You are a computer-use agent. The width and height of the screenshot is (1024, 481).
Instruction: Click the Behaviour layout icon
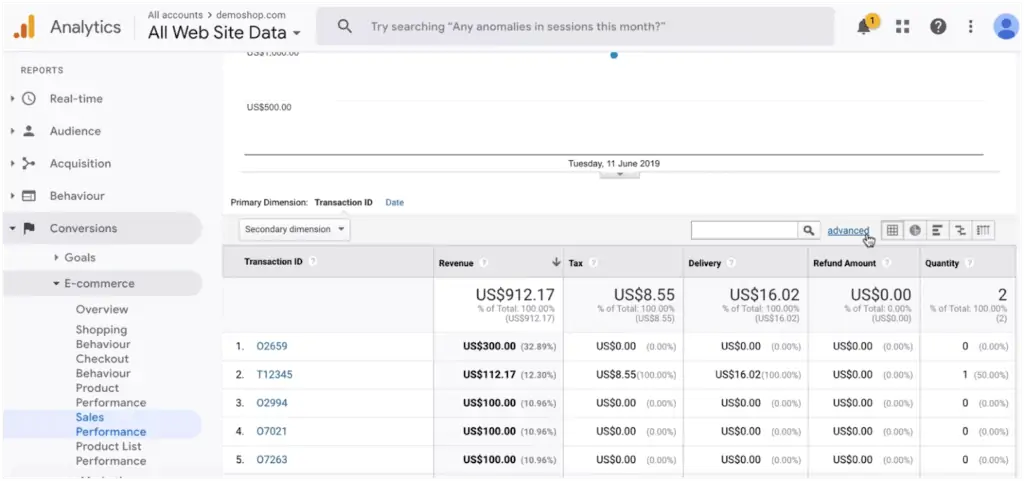pyautogui.click(x=29, y=196)
